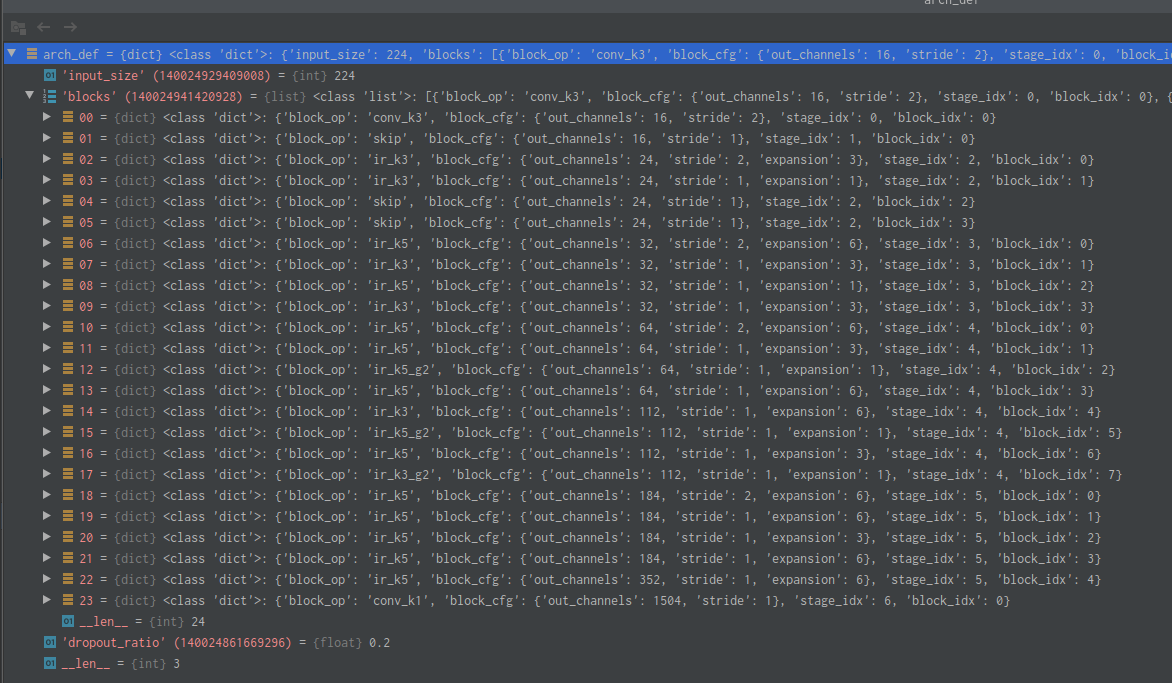Screen dimensions: 1172x683
Task: Expand block 21 entry arrow
Action: pyautogui.click(x=46, y=557)
